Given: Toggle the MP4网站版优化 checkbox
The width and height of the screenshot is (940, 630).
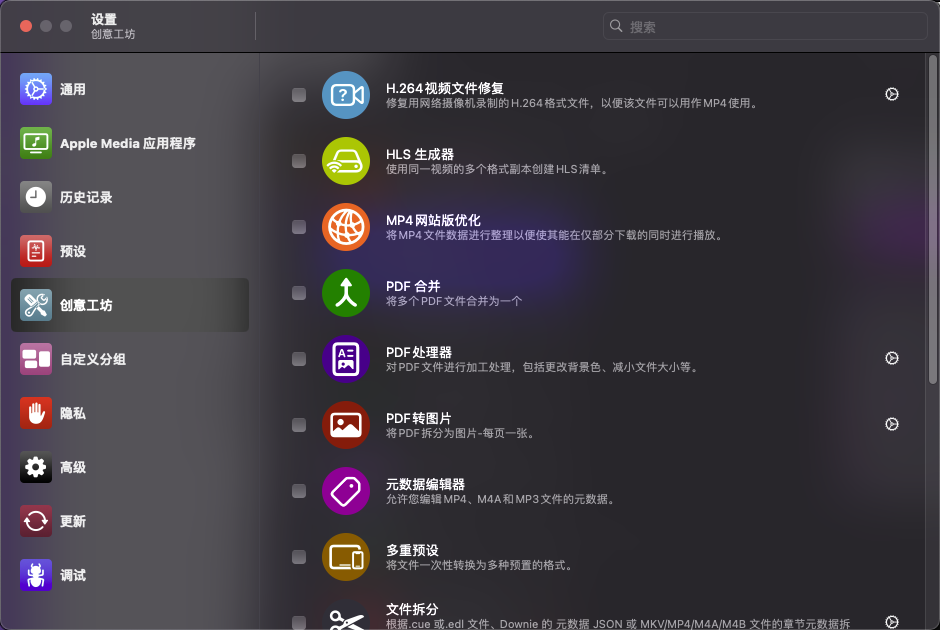Looking at the screenshot, I should [299, 227].
